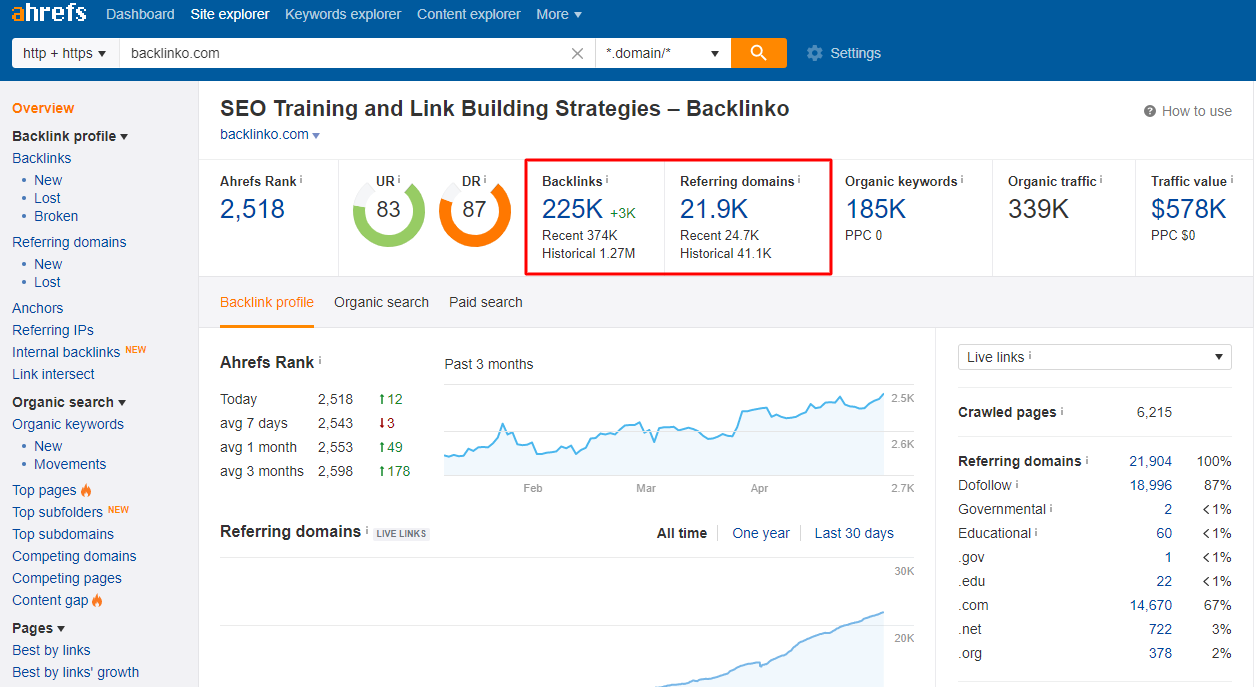Run the search with the orange magnifier button
The height and width of the screenshot is (687, 1256).
pos(759,53)
